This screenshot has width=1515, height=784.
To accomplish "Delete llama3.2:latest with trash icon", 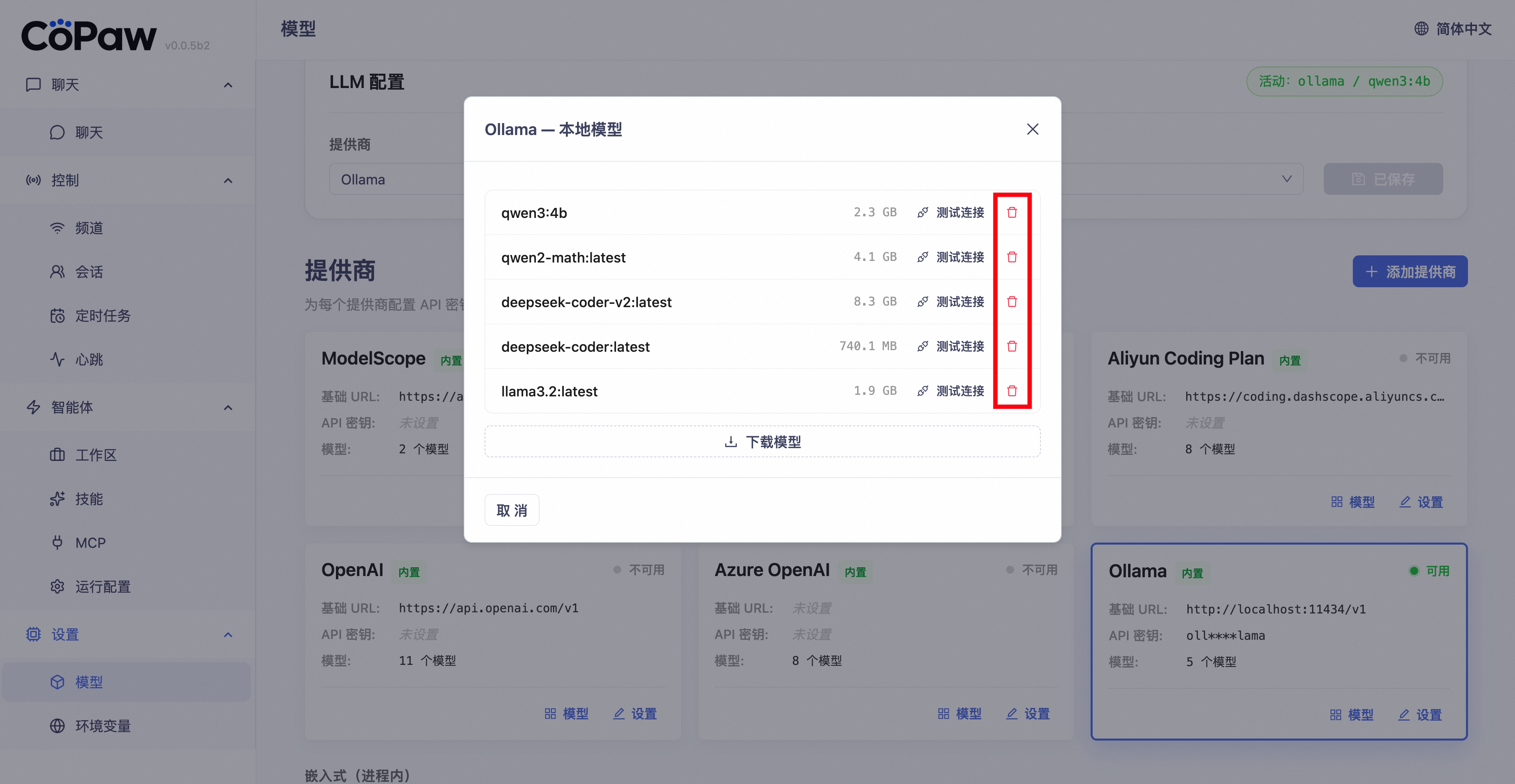I will point(1012,391).
